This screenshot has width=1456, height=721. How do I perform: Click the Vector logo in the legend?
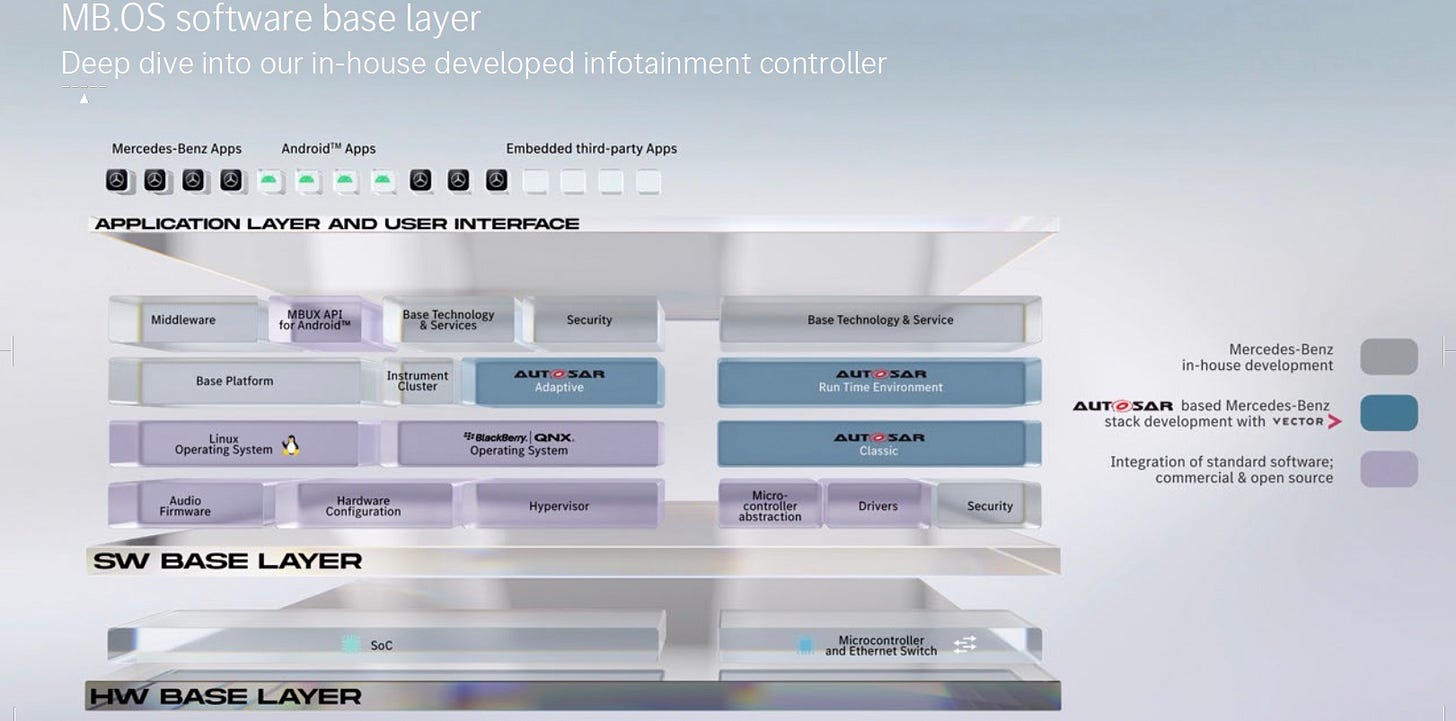click(1305, 421)
